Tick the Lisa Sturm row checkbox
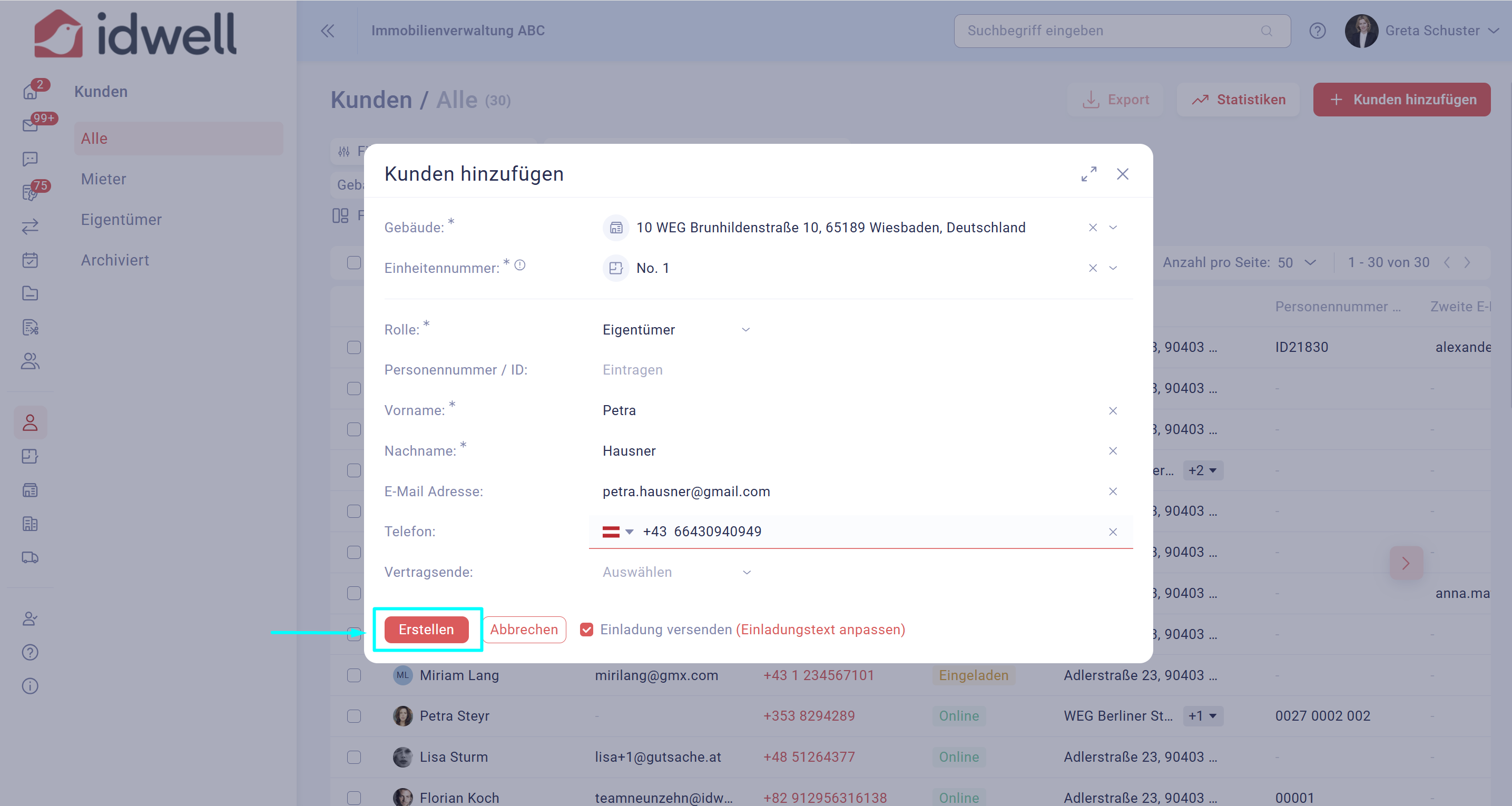1512x806 pixels. (354, 758)
